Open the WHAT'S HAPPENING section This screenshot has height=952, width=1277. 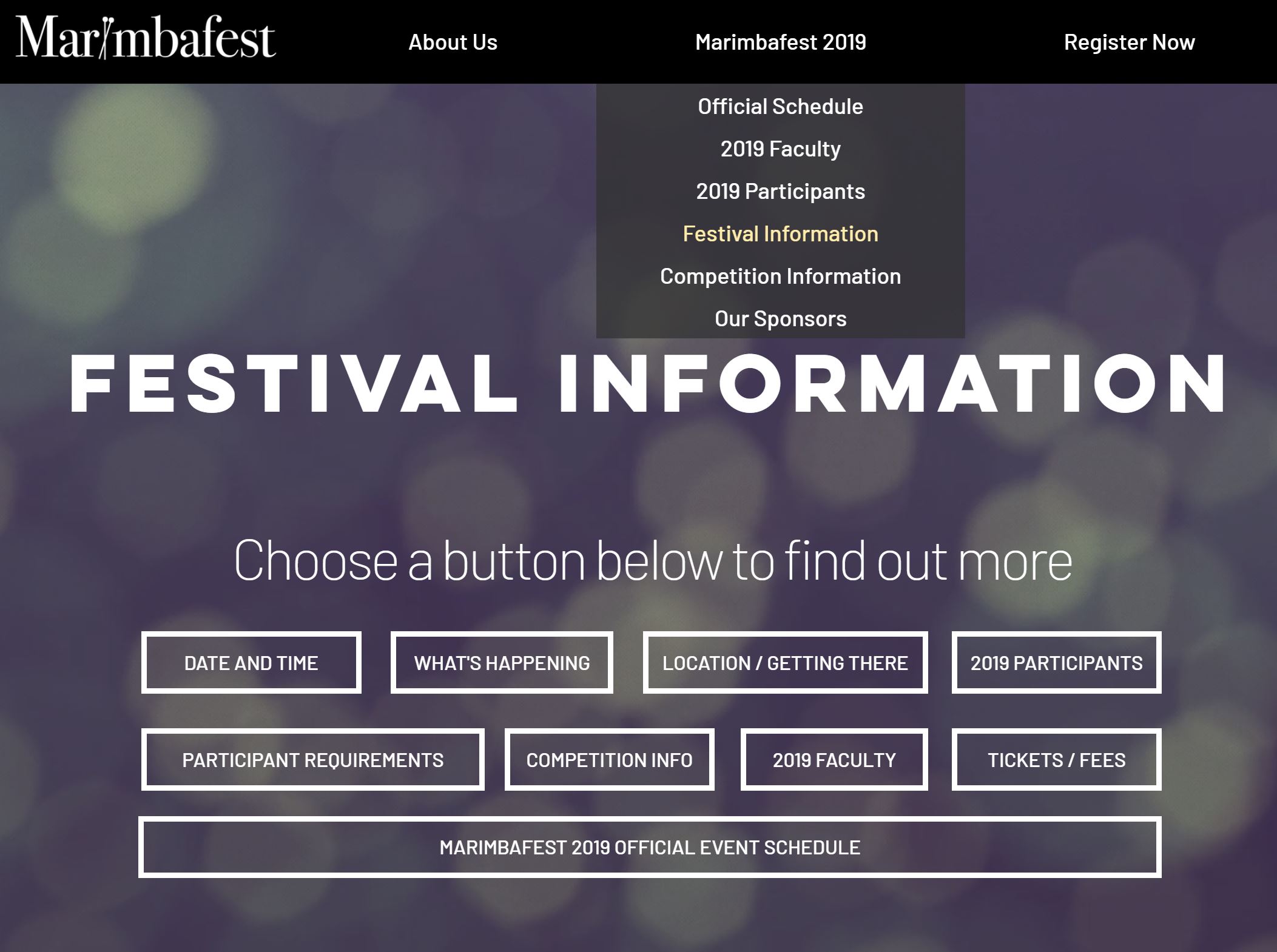click(502, 662)
